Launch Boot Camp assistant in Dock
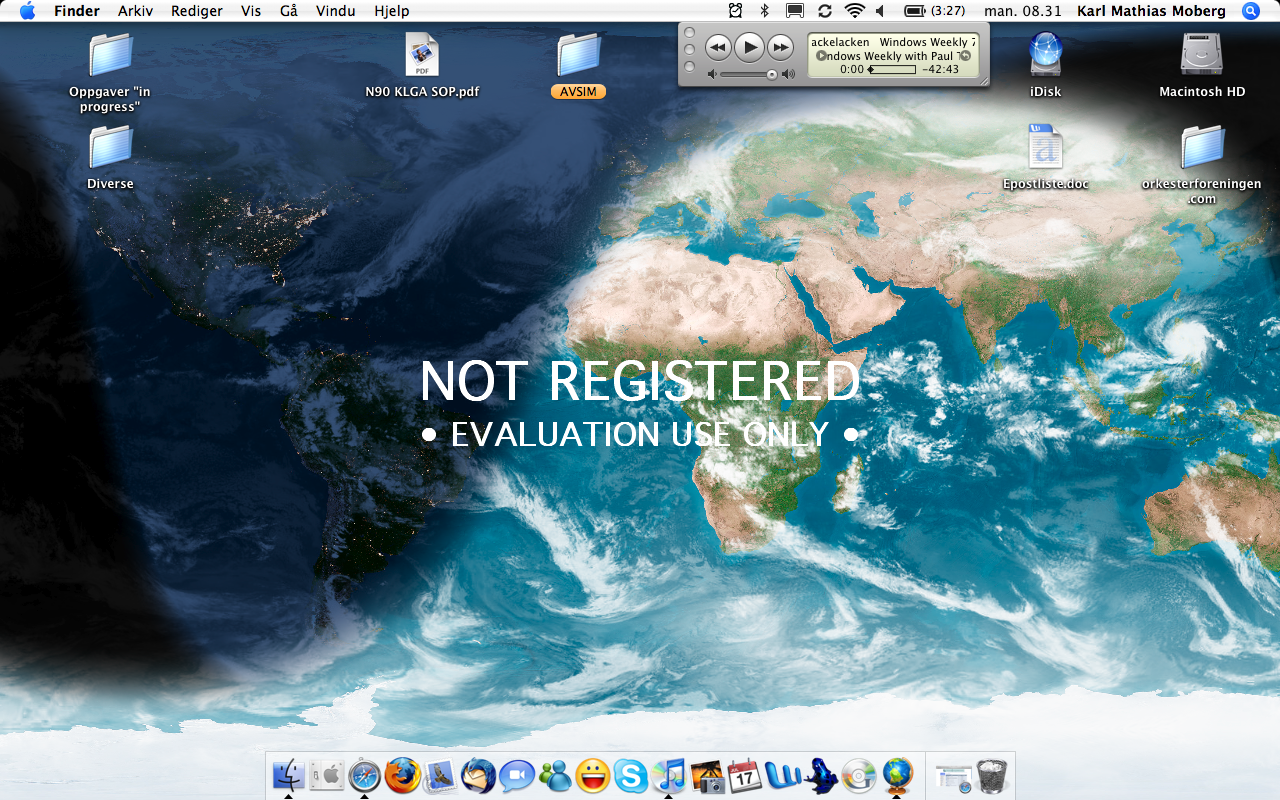The width and height of the screenshot is (1280, 800). tap(327, 775)
